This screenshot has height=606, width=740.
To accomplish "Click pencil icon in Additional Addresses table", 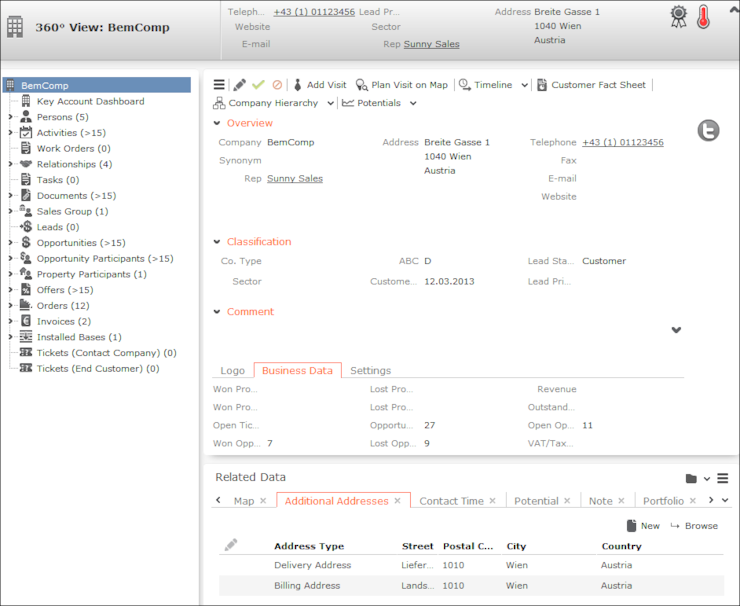I will [231, 545].
